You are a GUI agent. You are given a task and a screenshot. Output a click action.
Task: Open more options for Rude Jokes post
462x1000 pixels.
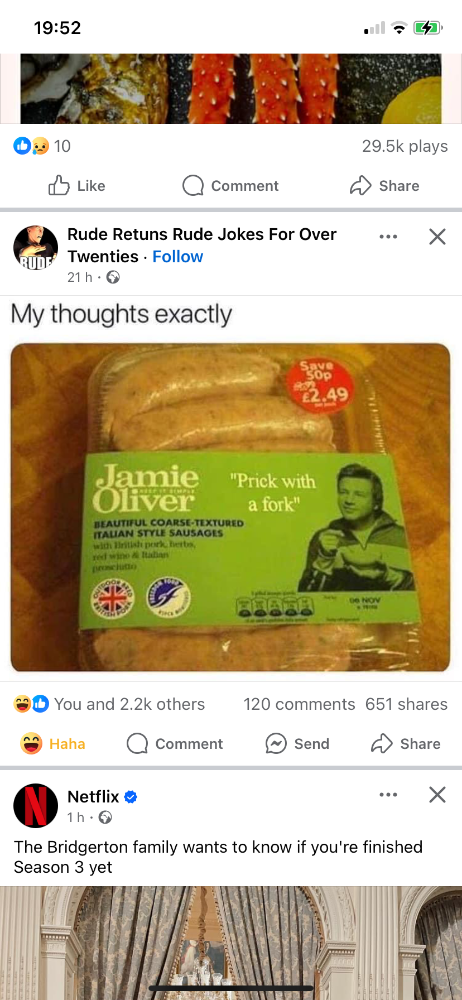click(388, 237)
